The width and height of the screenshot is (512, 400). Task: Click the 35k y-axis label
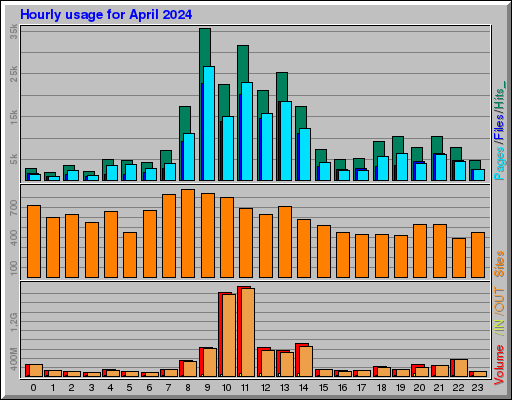click(x=14, y=32)
